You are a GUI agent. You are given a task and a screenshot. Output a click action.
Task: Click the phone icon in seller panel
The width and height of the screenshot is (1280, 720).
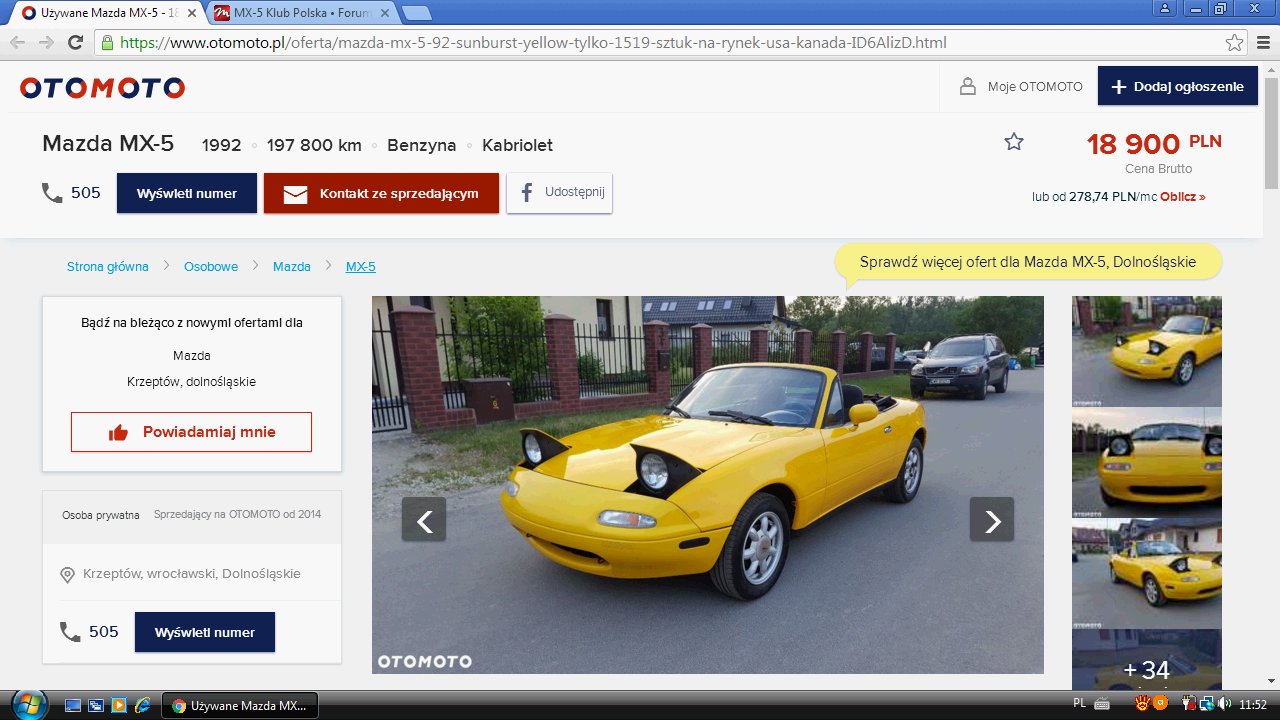tap(70, 632)
